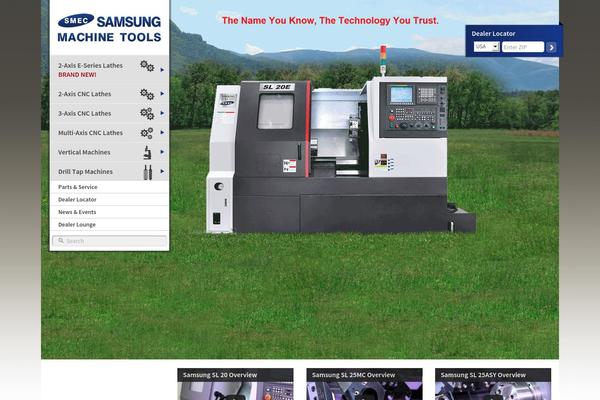Click the gears icon beside 2-Axis CNC Lathes

(147, 94)
